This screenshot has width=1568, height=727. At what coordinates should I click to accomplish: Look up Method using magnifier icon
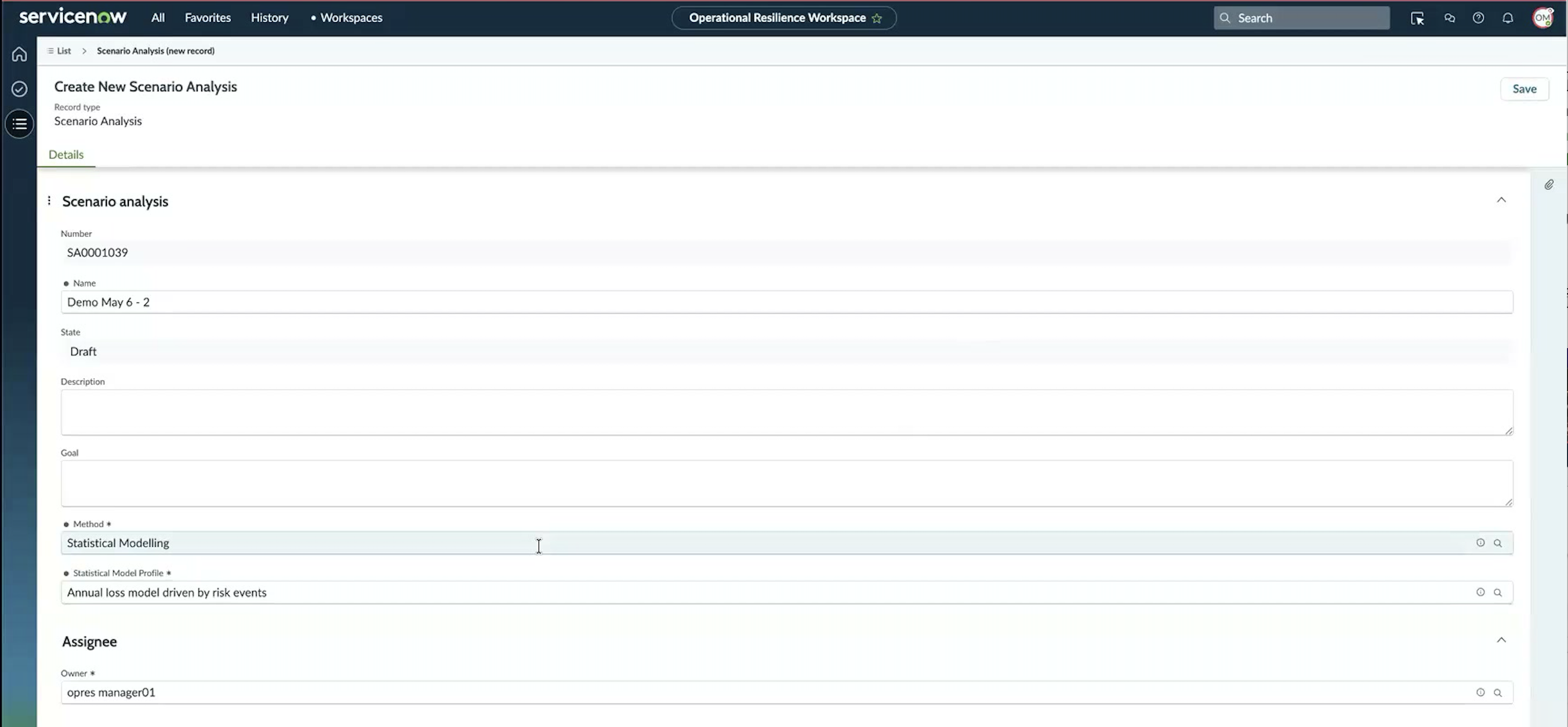tap(1497, 543)
